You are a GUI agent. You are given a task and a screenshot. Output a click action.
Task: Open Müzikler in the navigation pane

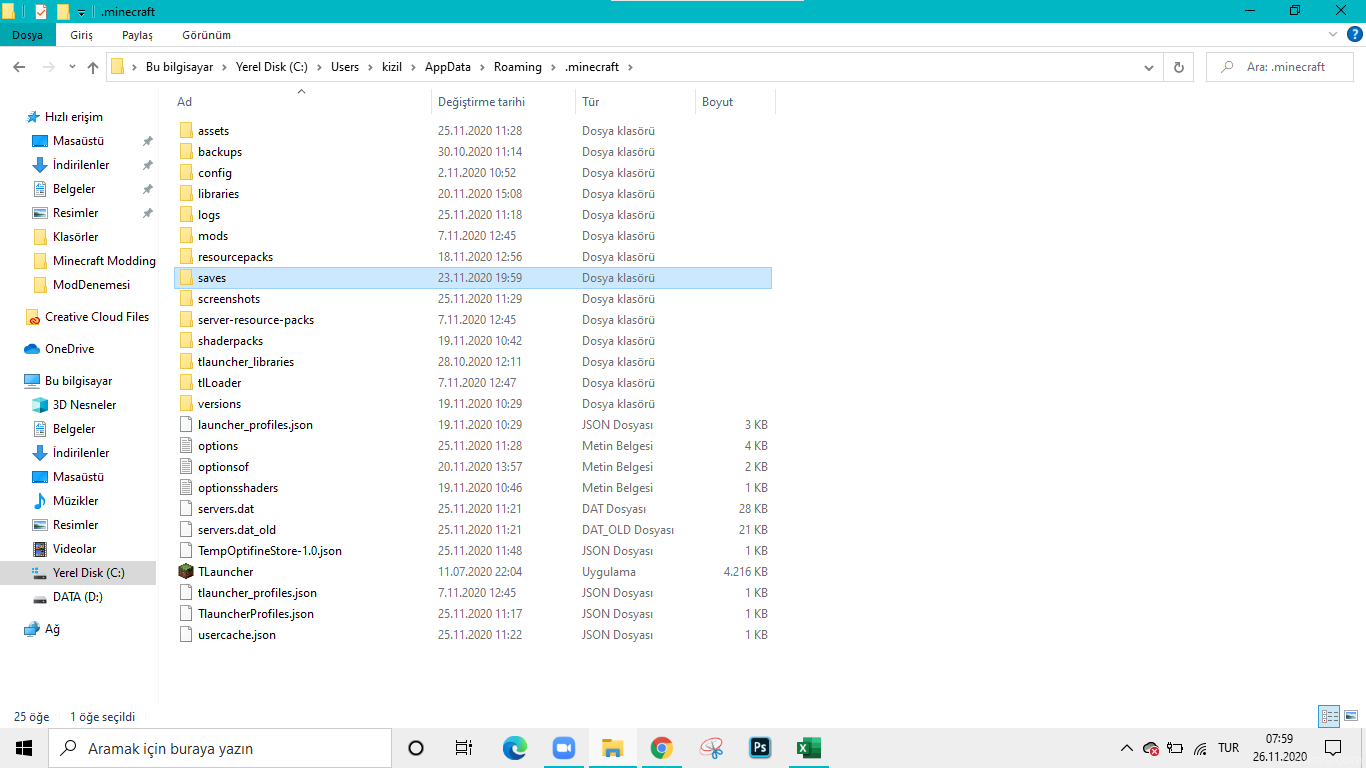coord(75,501)
